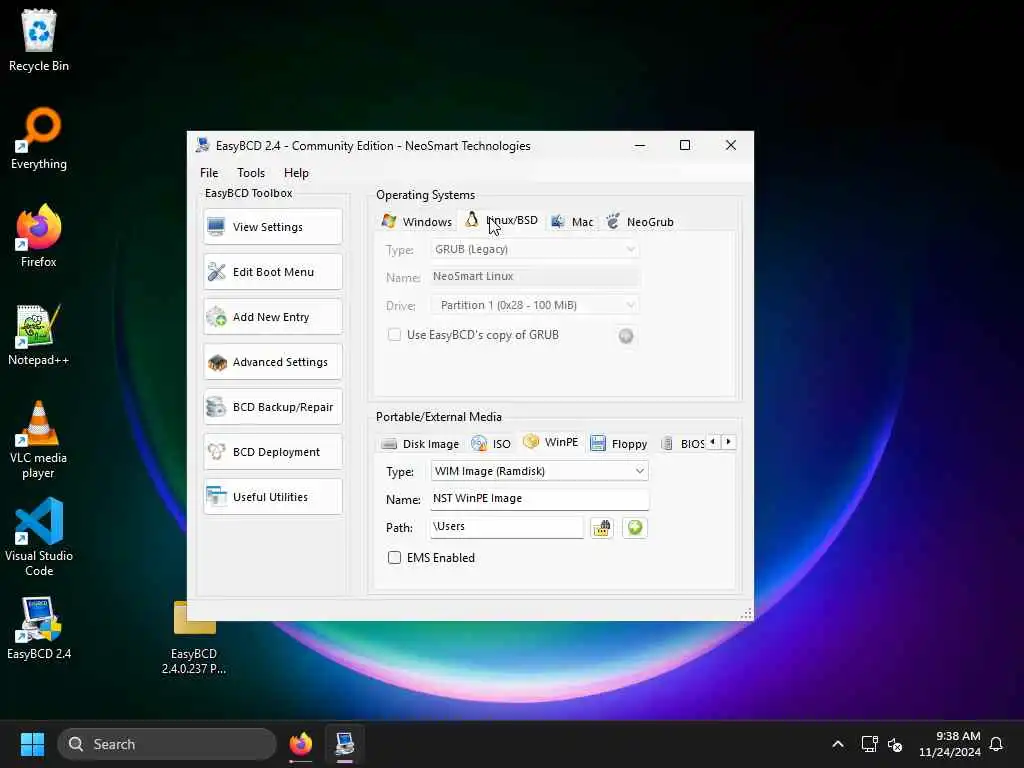The width and height of the screenshot is (1024, 768).
Task: Click the NeoSmart Linux name field
Action: click(x=535, y=276)
